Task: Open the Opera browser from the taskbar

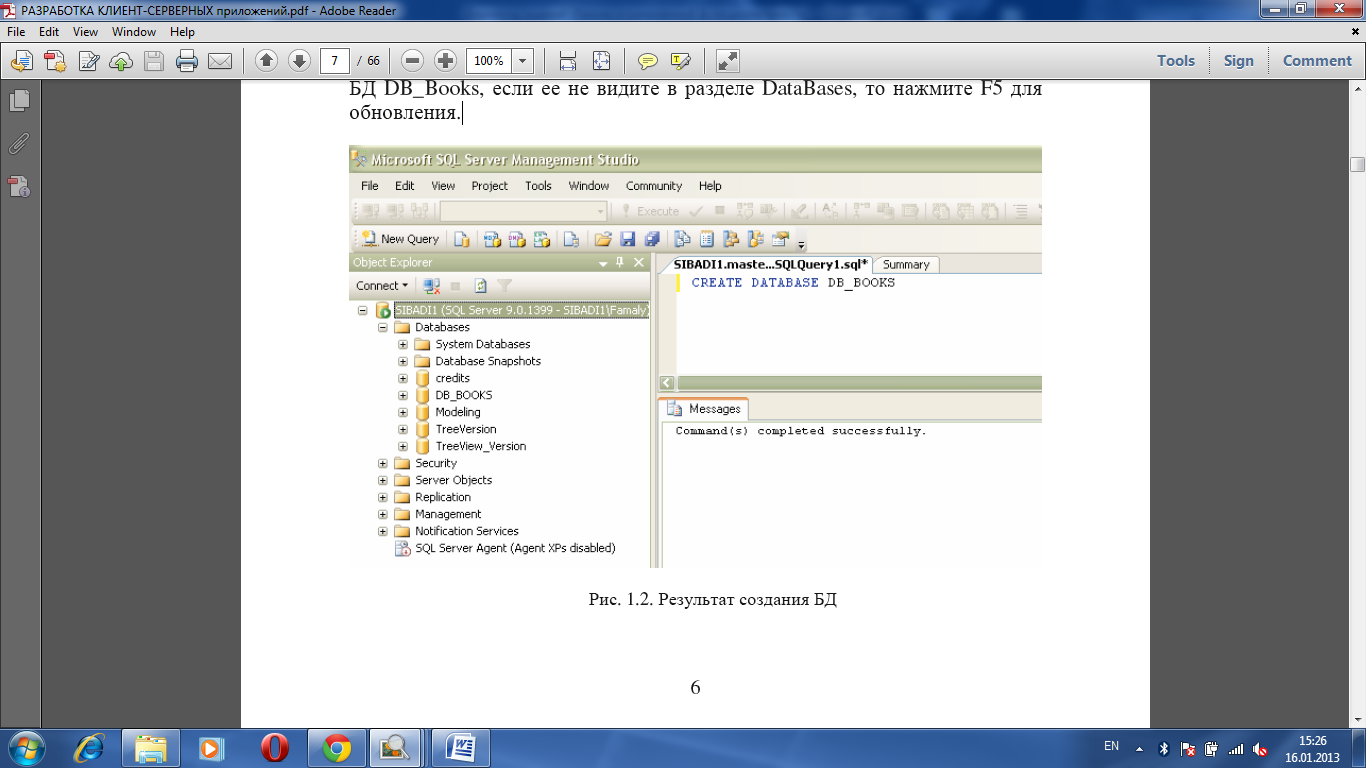Action: (x=274, y=747)
